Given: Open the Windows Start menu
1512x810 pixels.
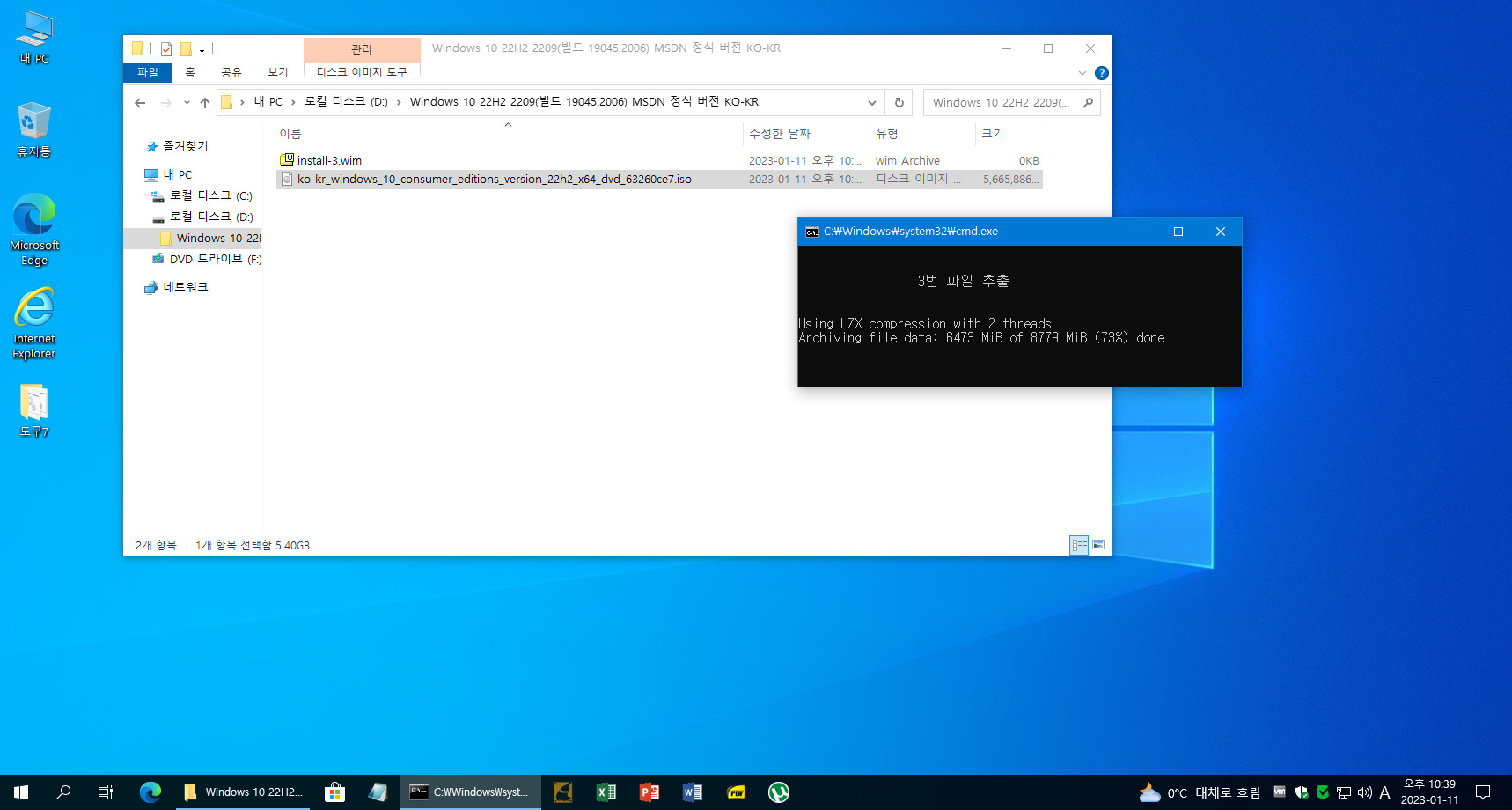Looking at the screenshot, I should pos(21,792).
